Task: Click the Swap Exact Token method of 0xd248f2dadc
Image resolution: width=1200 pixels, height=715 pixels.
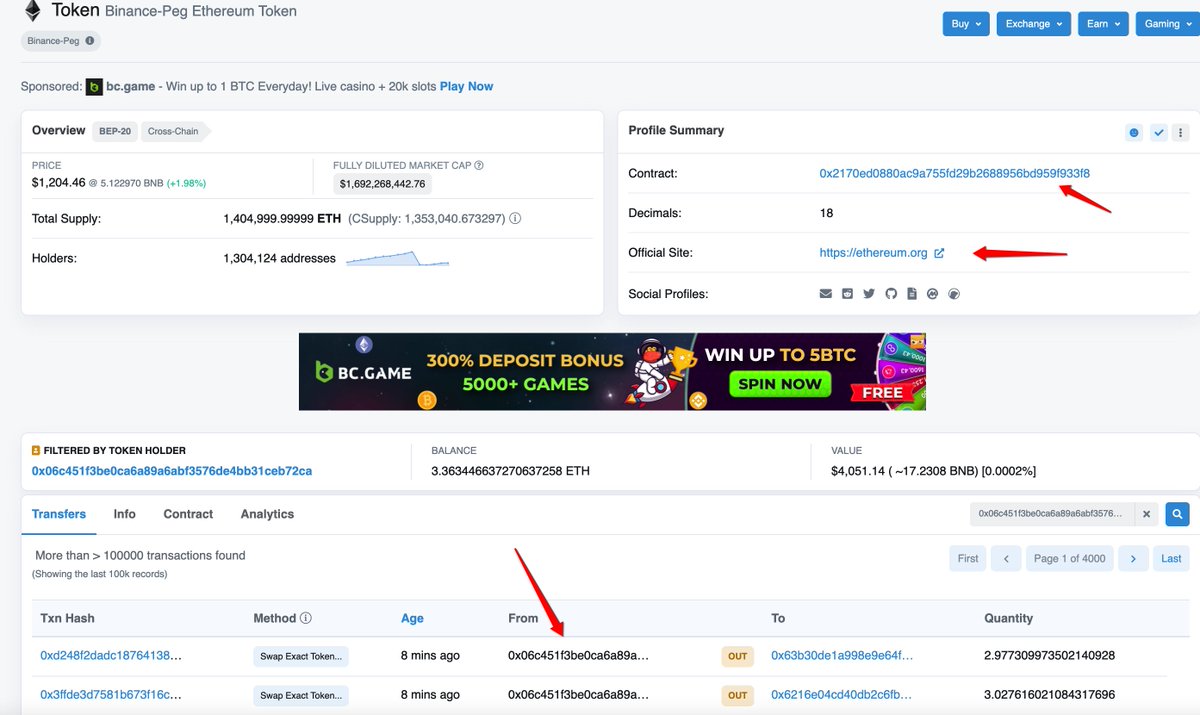Action: tap(301, 656)
